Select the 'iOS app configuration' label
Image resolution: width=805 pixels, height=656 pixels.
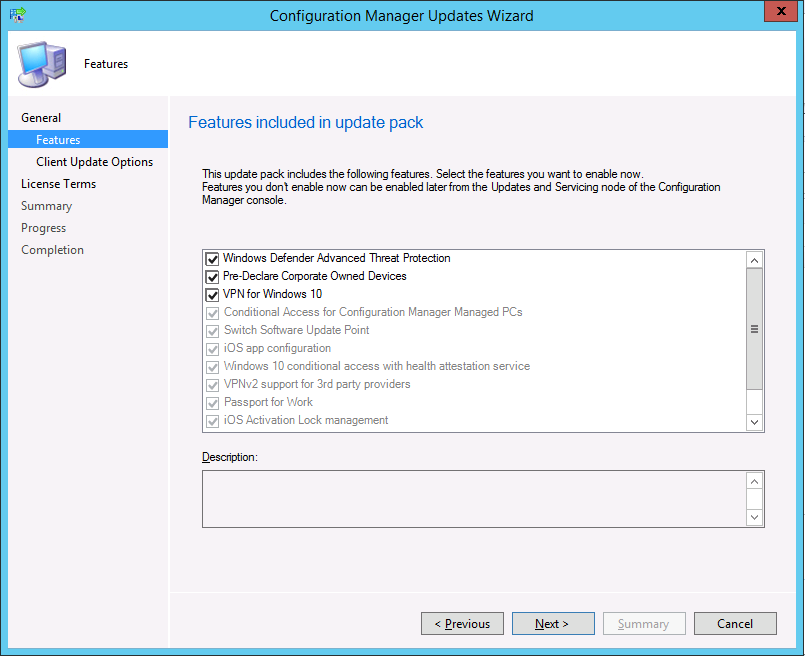277,348
